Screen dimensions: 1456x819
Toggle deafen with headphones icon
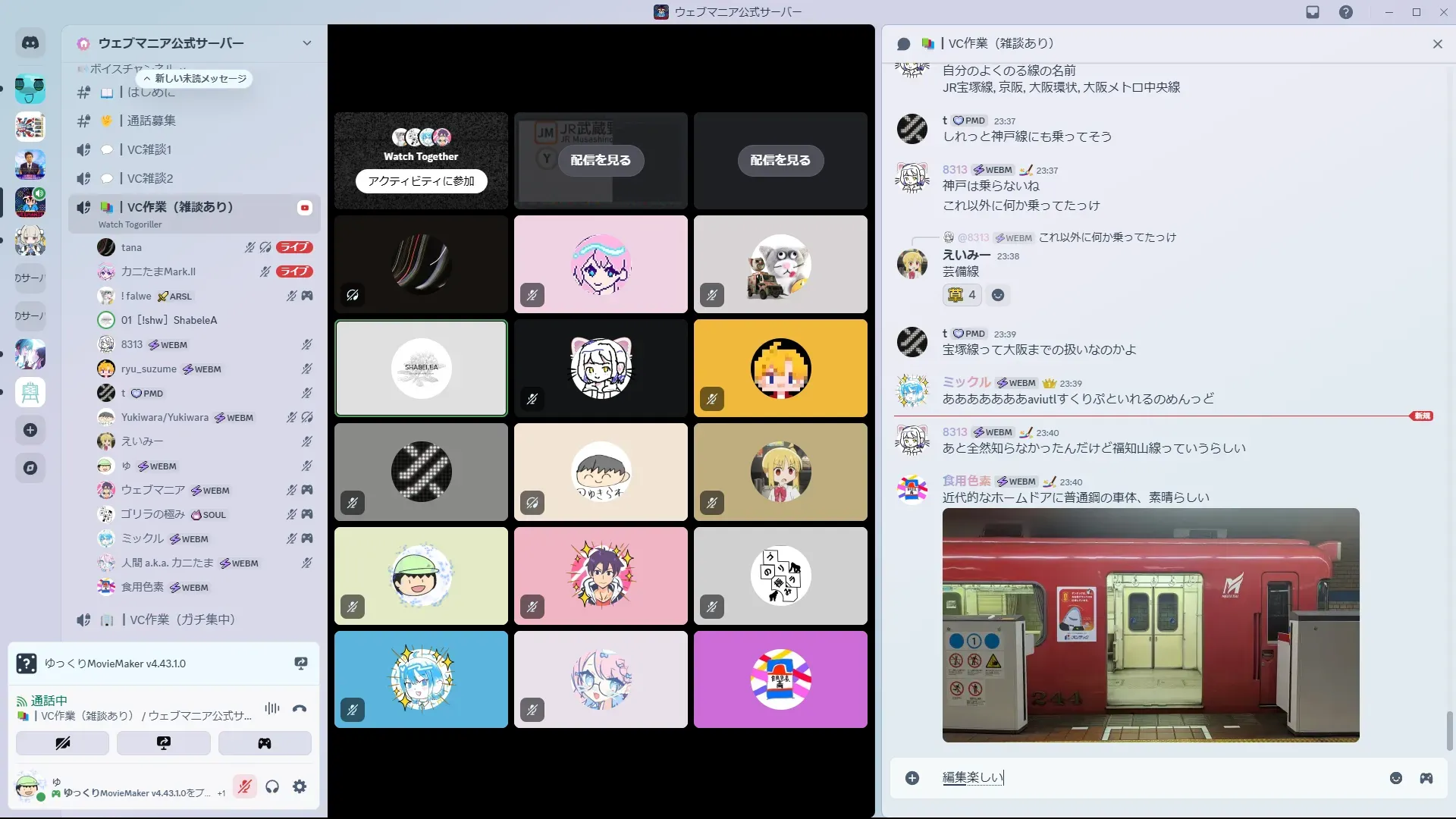click(272, 787)
